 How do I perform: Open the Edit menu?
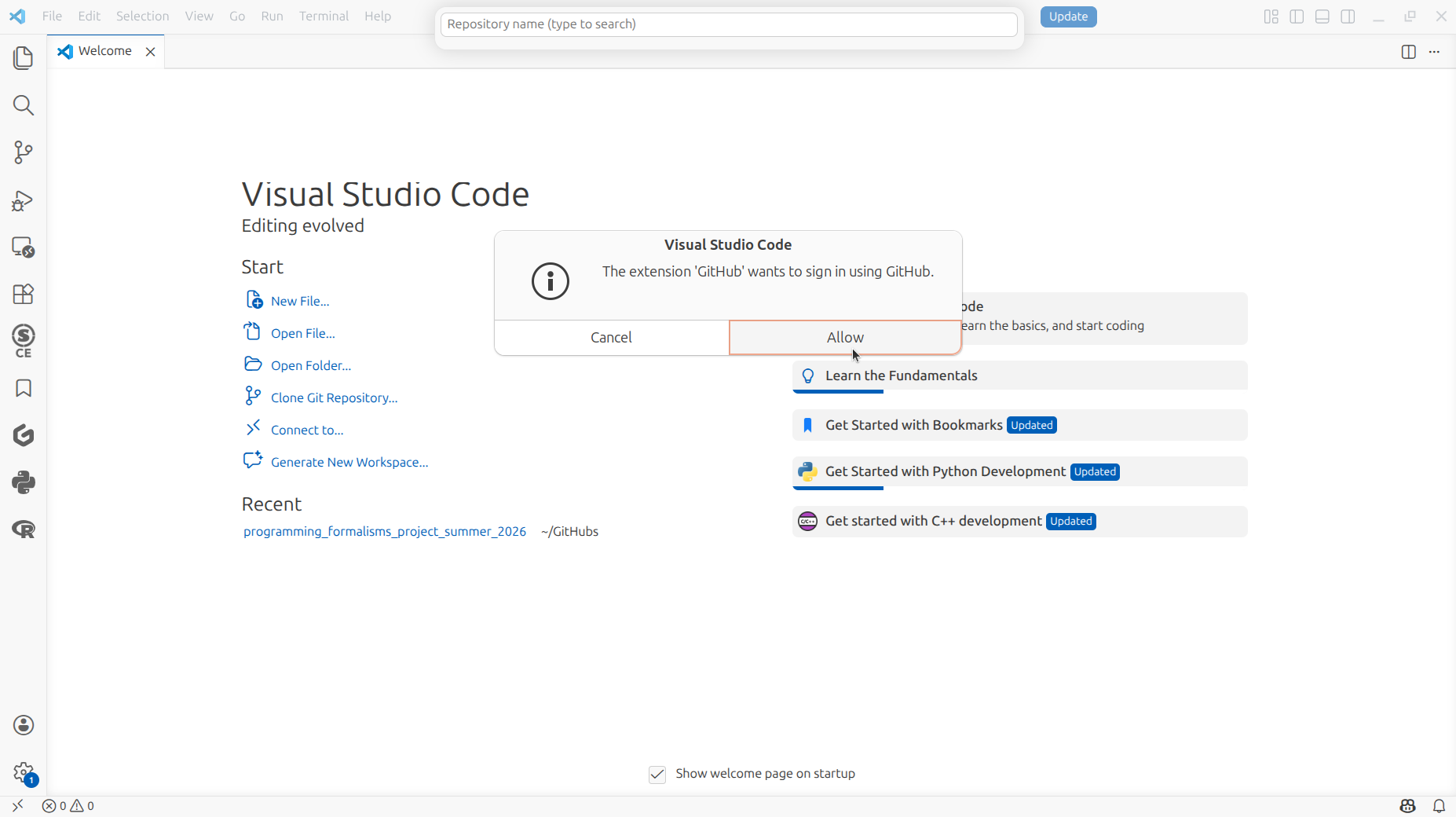(89, 16)
